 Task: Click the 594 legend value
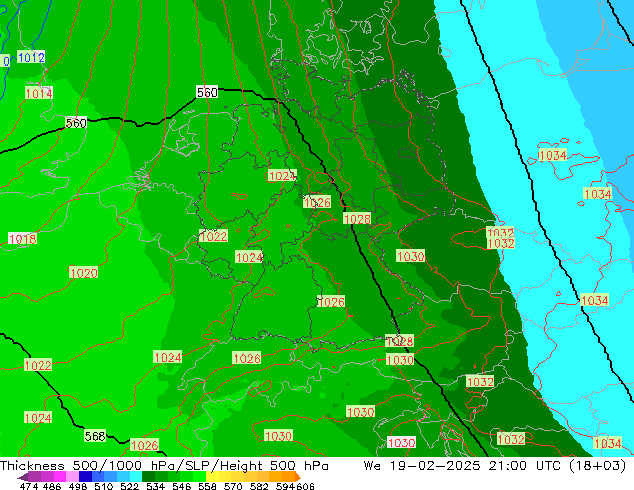(285, 486)
